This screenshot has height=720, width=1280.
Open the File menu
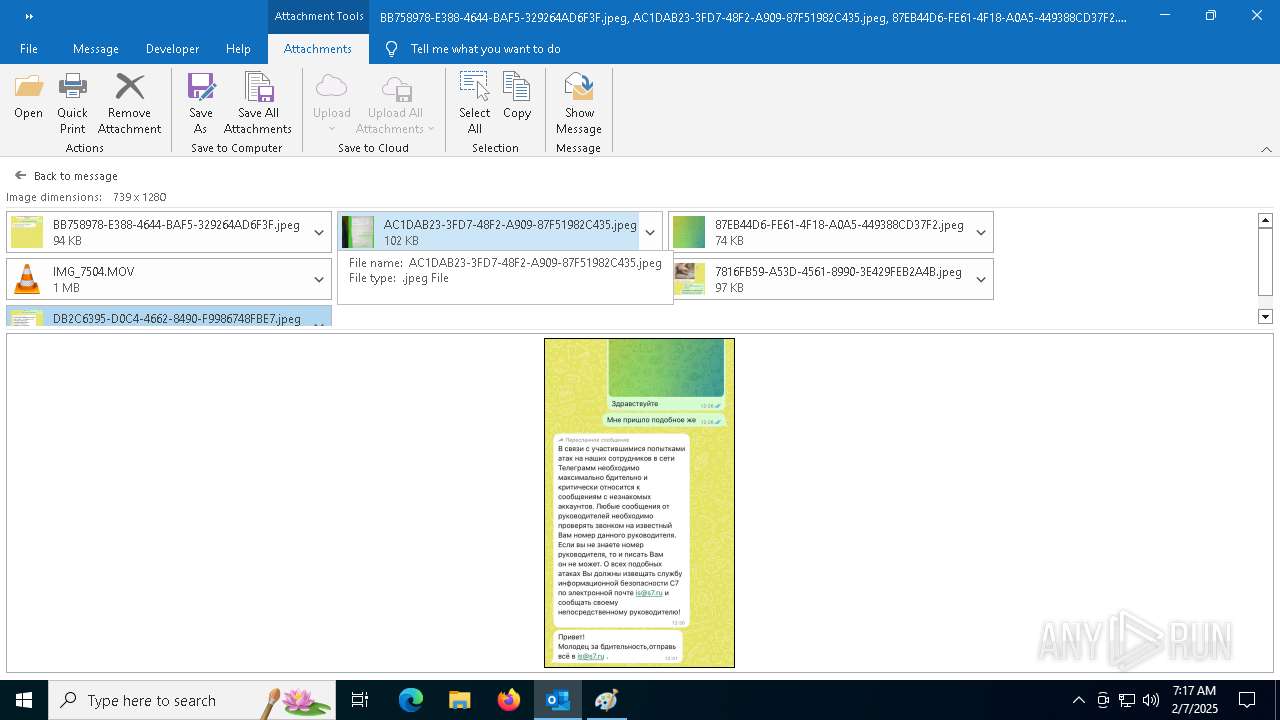[29, 49]
